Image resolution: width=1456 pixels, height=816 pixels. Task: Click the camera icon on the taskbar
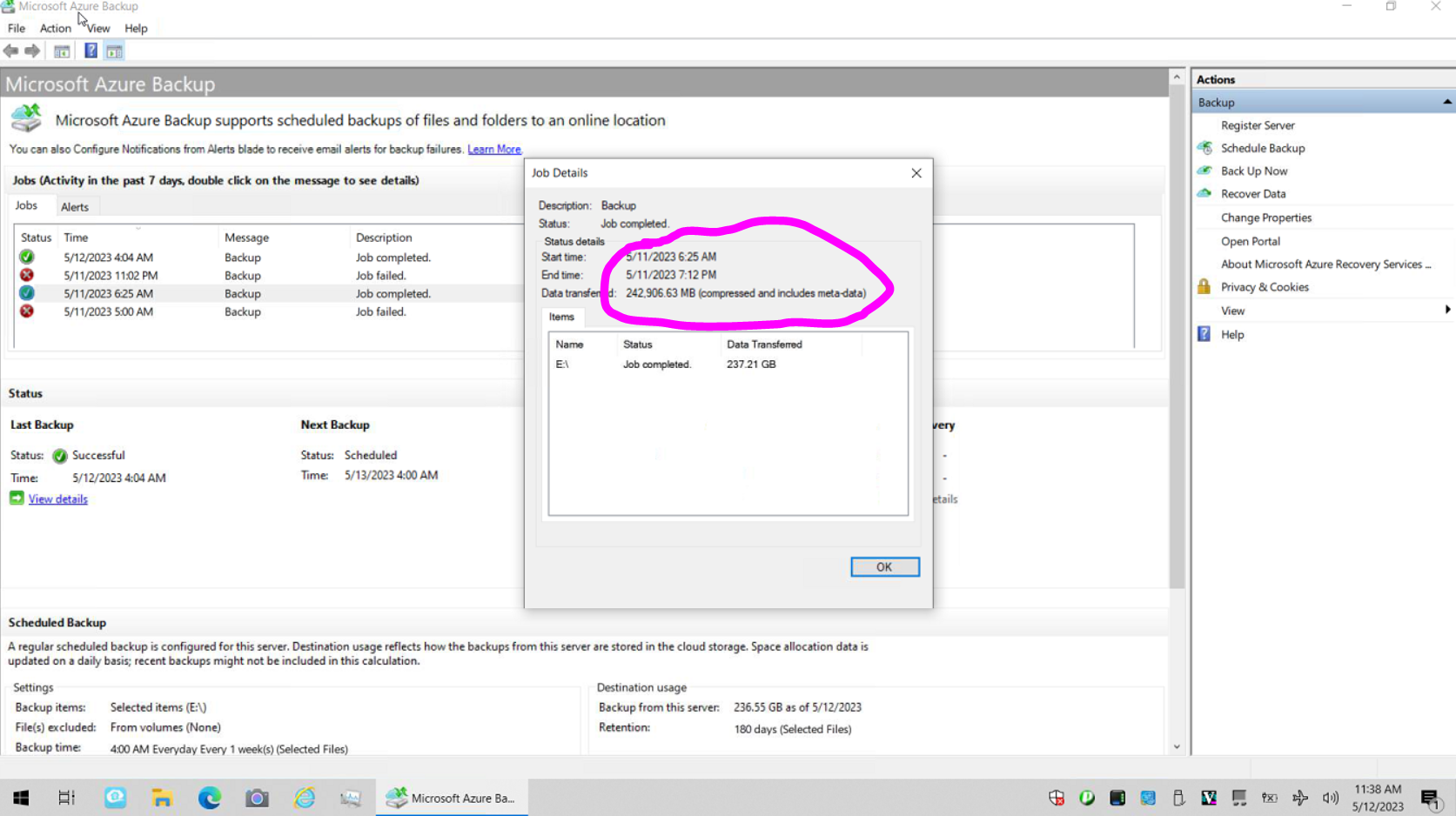[257, 798]
